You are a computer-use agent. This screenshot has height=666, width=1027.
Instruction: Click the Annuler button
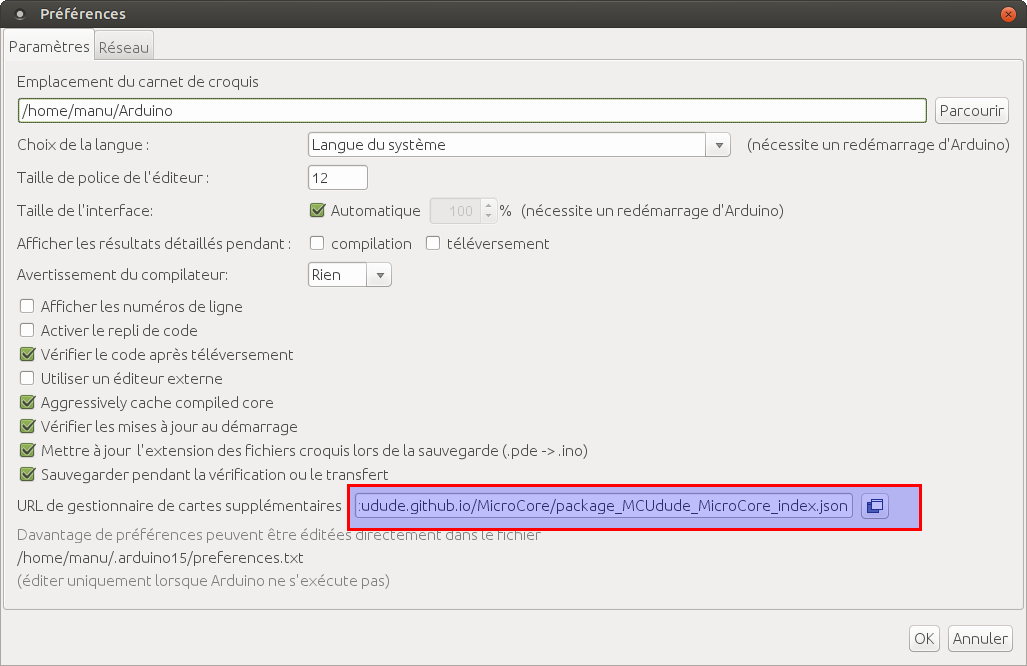979,638
